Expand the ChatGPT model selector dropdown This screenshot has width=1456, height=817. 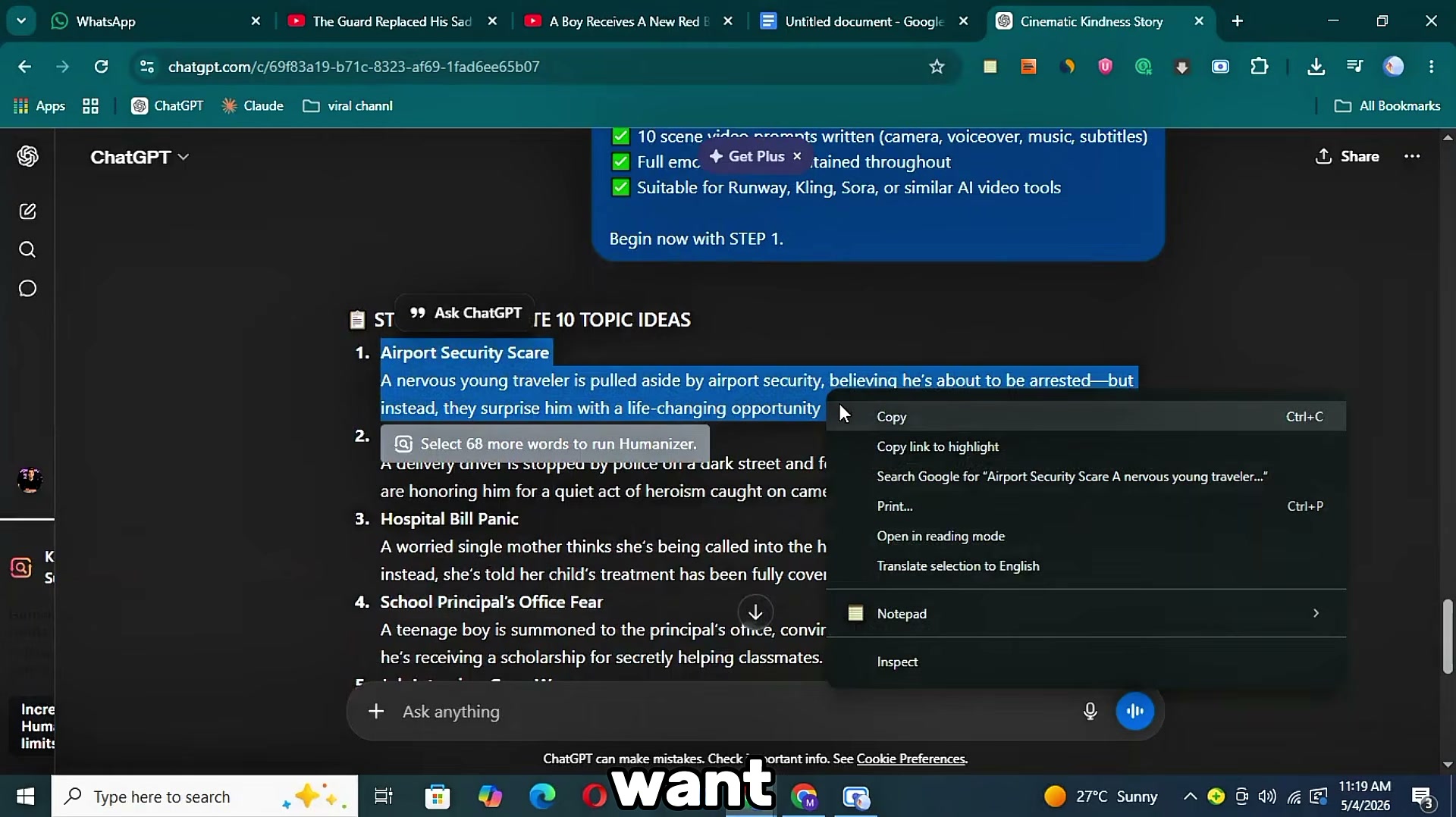tap(140, 157)
